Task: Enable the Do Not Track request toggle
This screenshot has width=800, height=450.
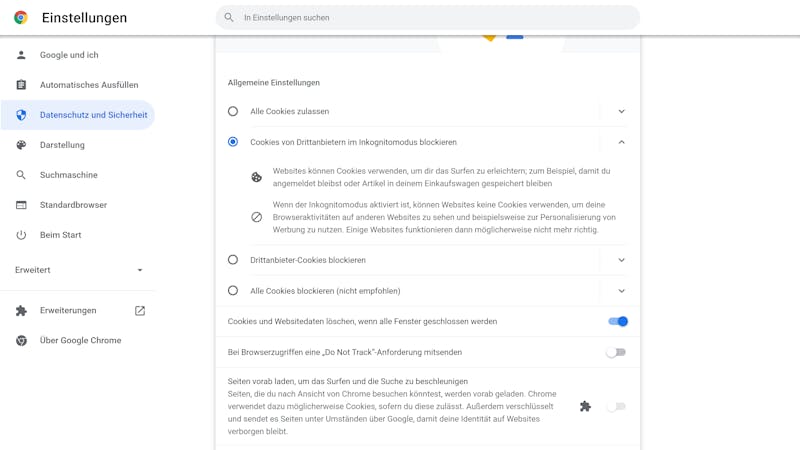Action: [x=616, y=352]
